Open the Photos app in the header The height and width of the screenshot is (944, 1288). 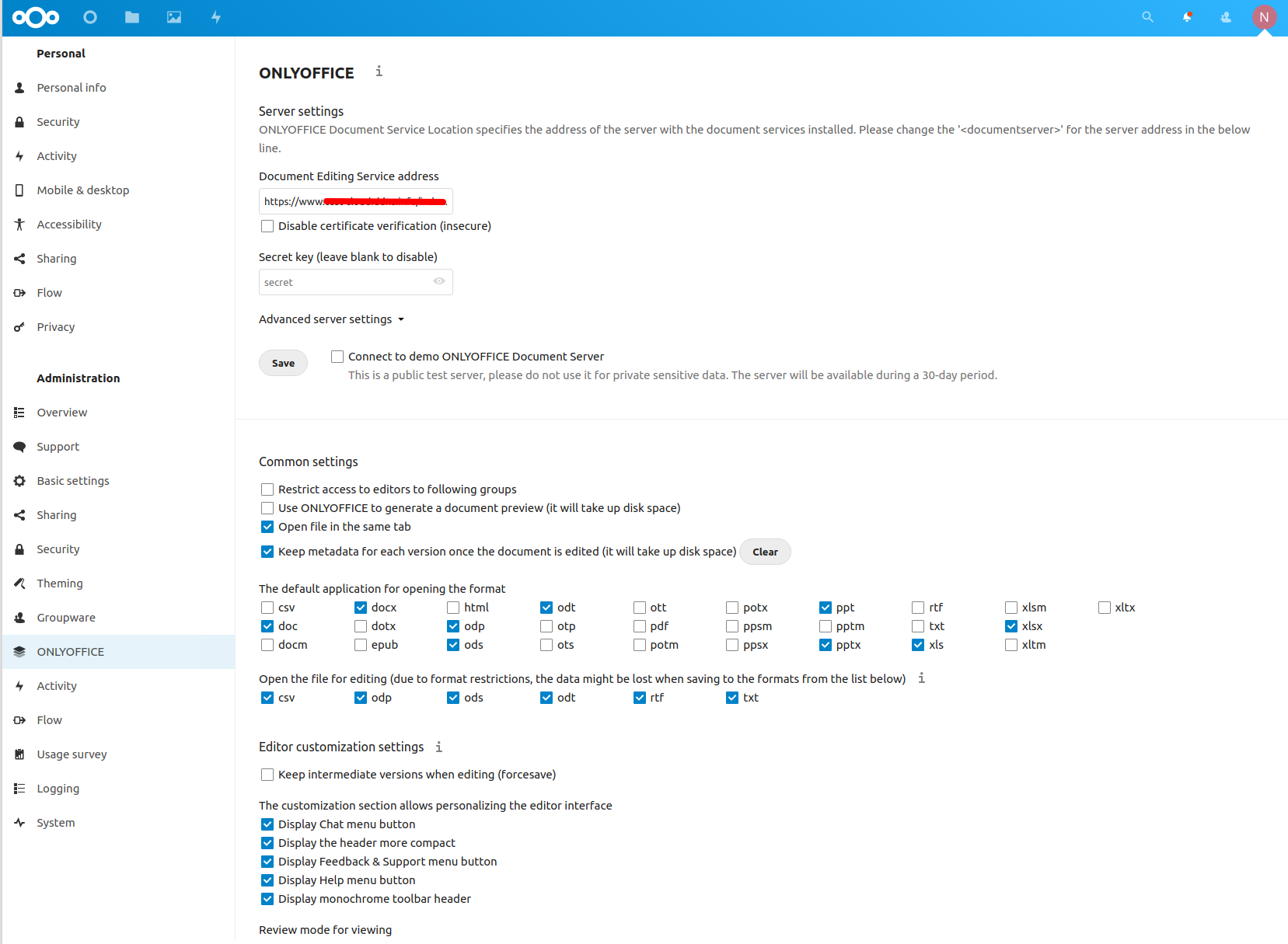pyautogui.click(x=174, y=17)
